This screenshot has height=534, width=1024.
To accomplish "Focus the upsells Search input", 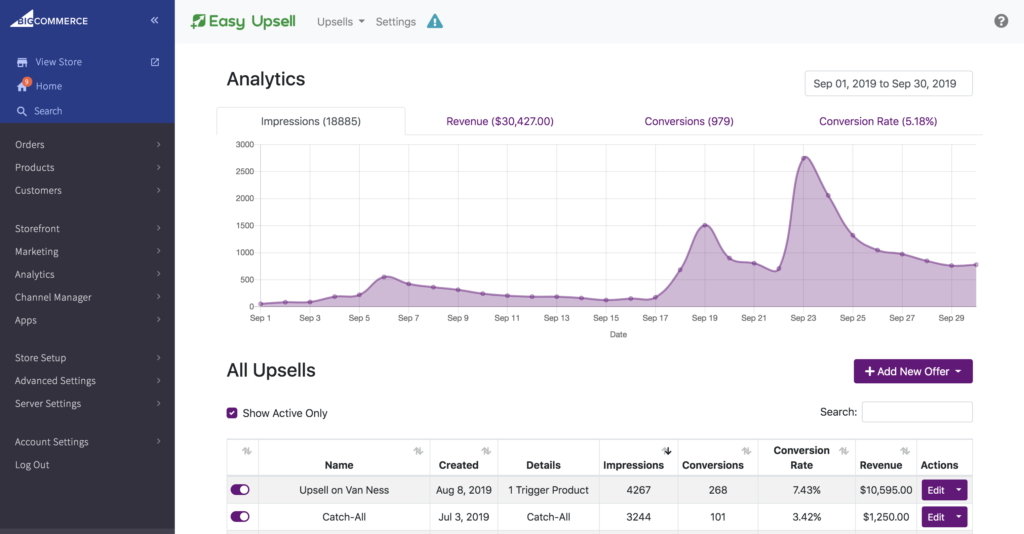I will (x=917, y=412).
